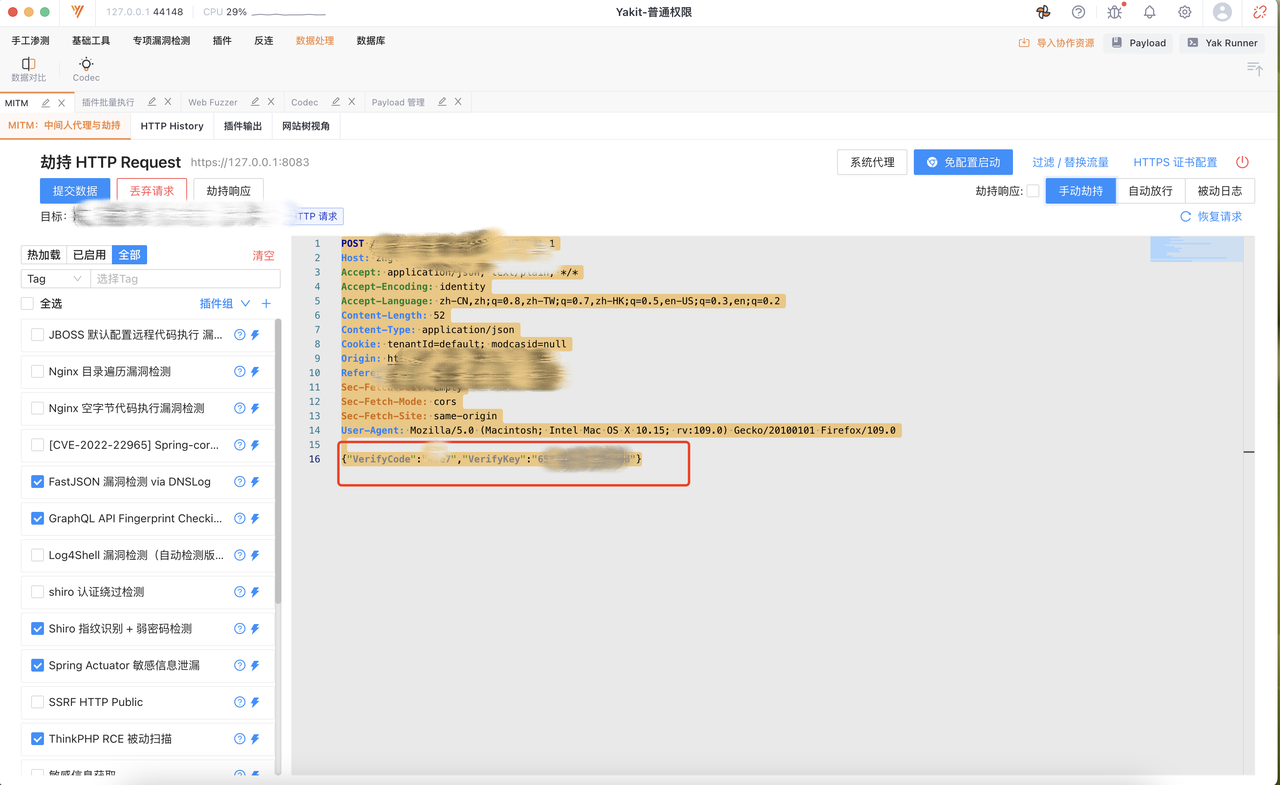Click the red link icon at far right
Viewport: 1280px width, 785px height.
(x=1260, y=12)
